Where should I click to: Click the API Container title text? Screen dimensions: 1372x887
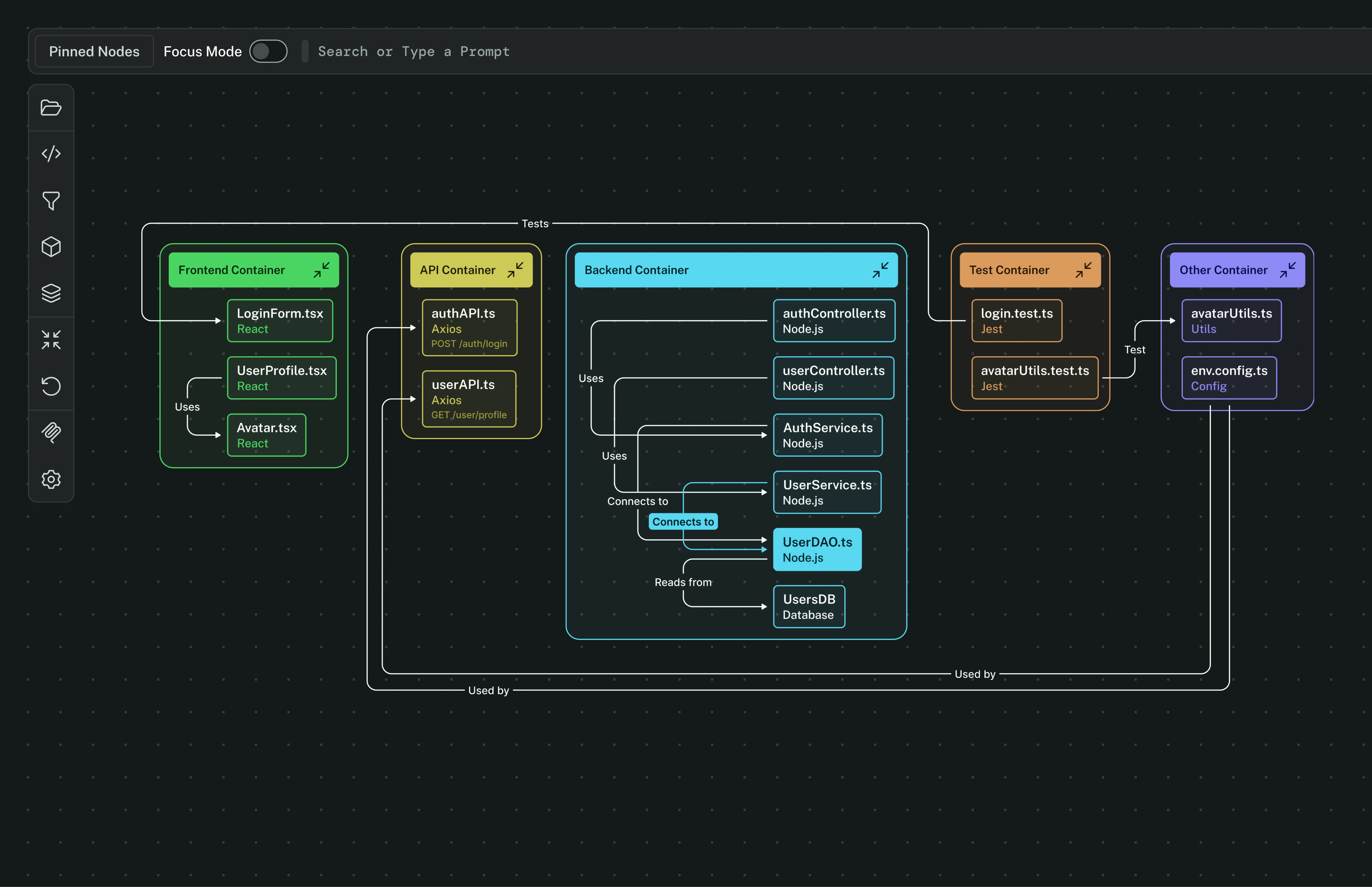click(457, 270)
